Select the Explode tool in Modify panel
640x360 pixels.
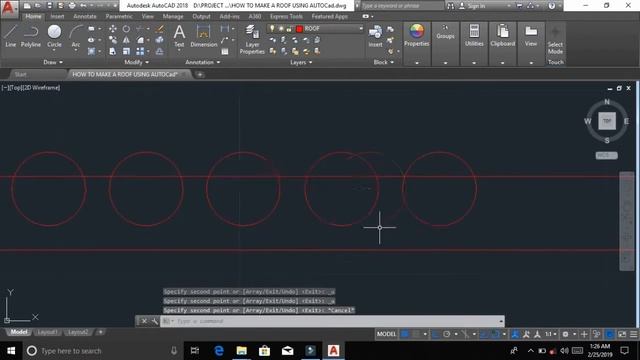tap(160, 40)
